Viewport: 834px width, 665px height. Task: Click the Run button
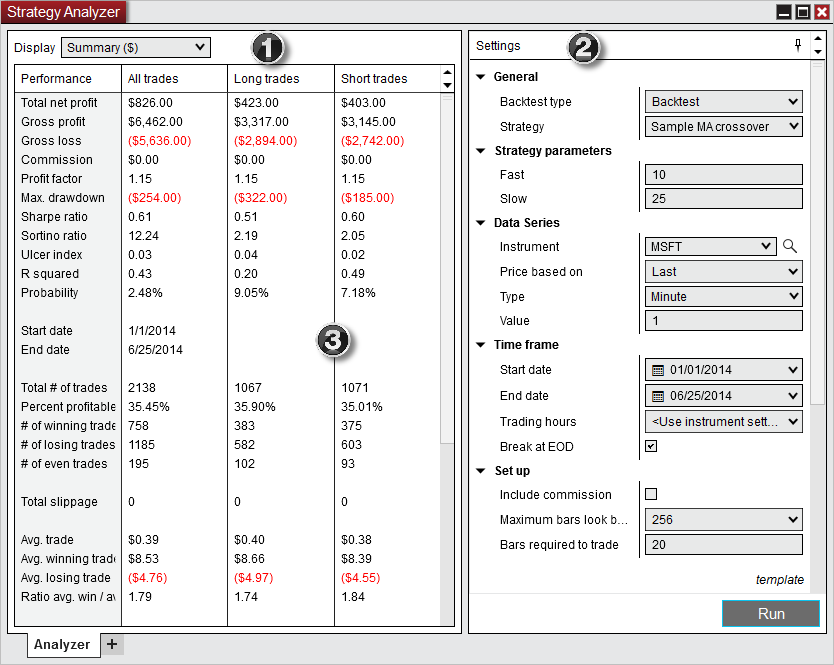[x=770, y=613]
